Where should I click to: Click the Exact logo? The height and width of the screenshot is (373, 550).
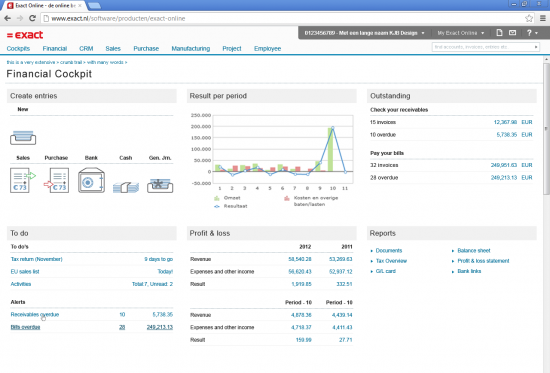(25, 35)
